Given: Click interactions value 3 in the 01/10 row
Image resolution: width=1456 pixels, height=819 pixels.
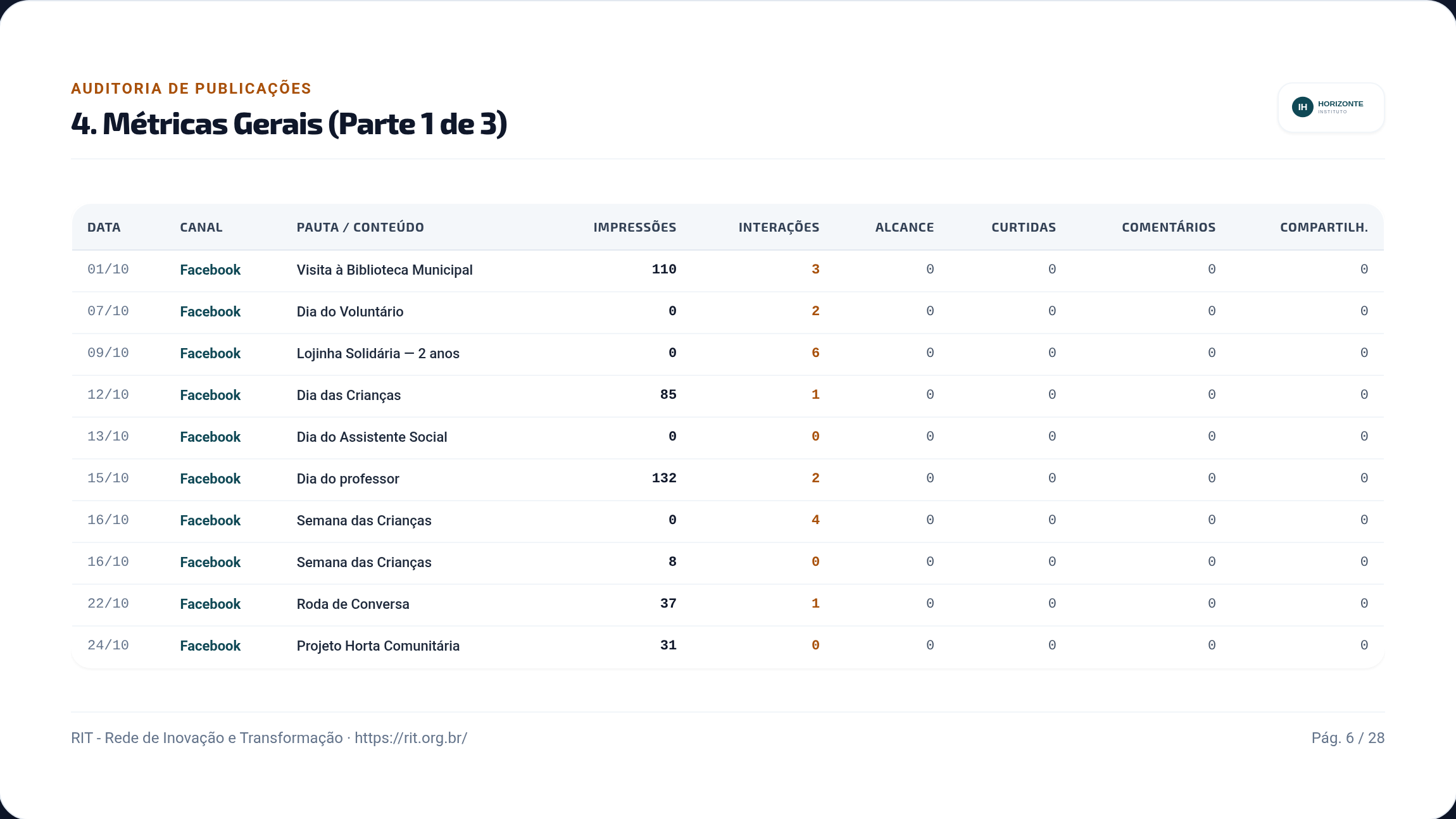Looking at the screenshot, I should pos(815,269).
